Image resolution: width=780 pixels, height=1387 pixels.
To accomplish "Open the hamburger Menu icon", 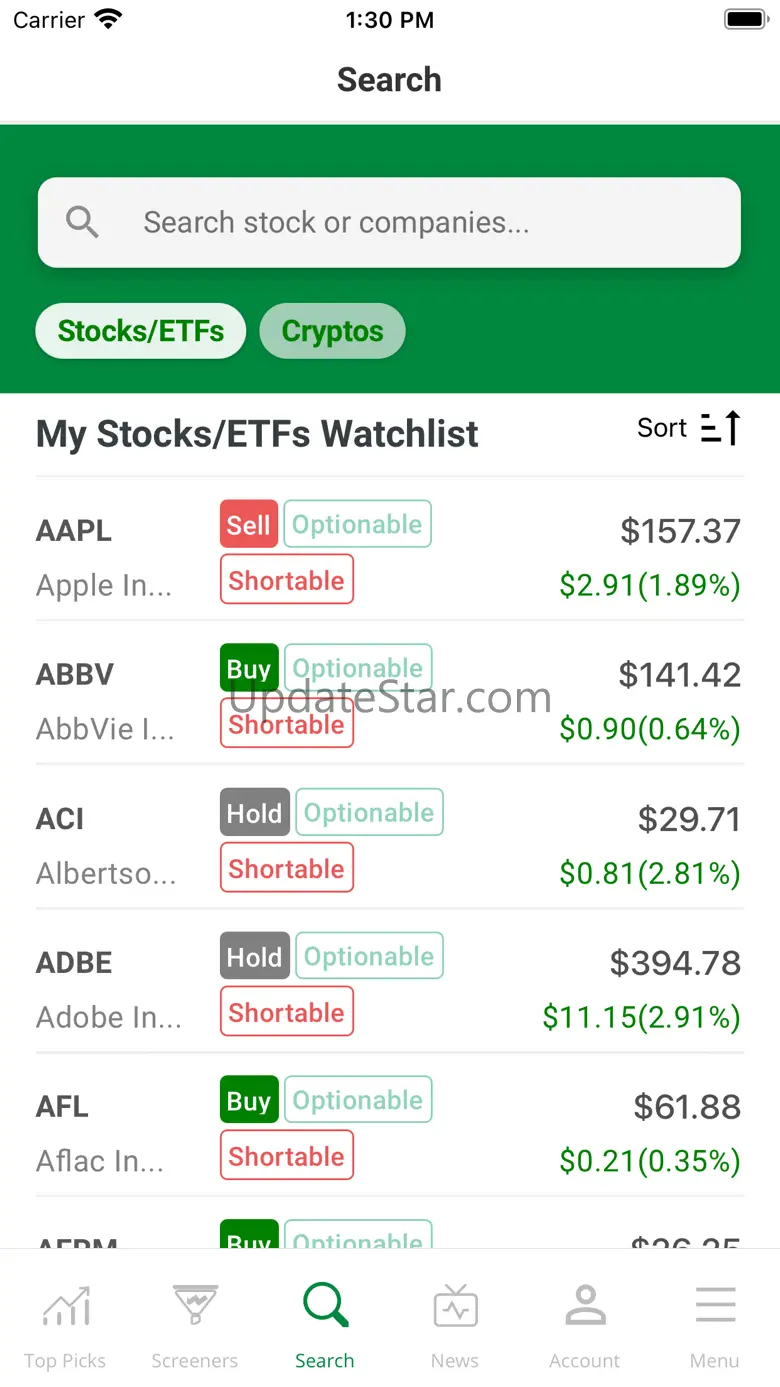I will [x=715, y=1306].
